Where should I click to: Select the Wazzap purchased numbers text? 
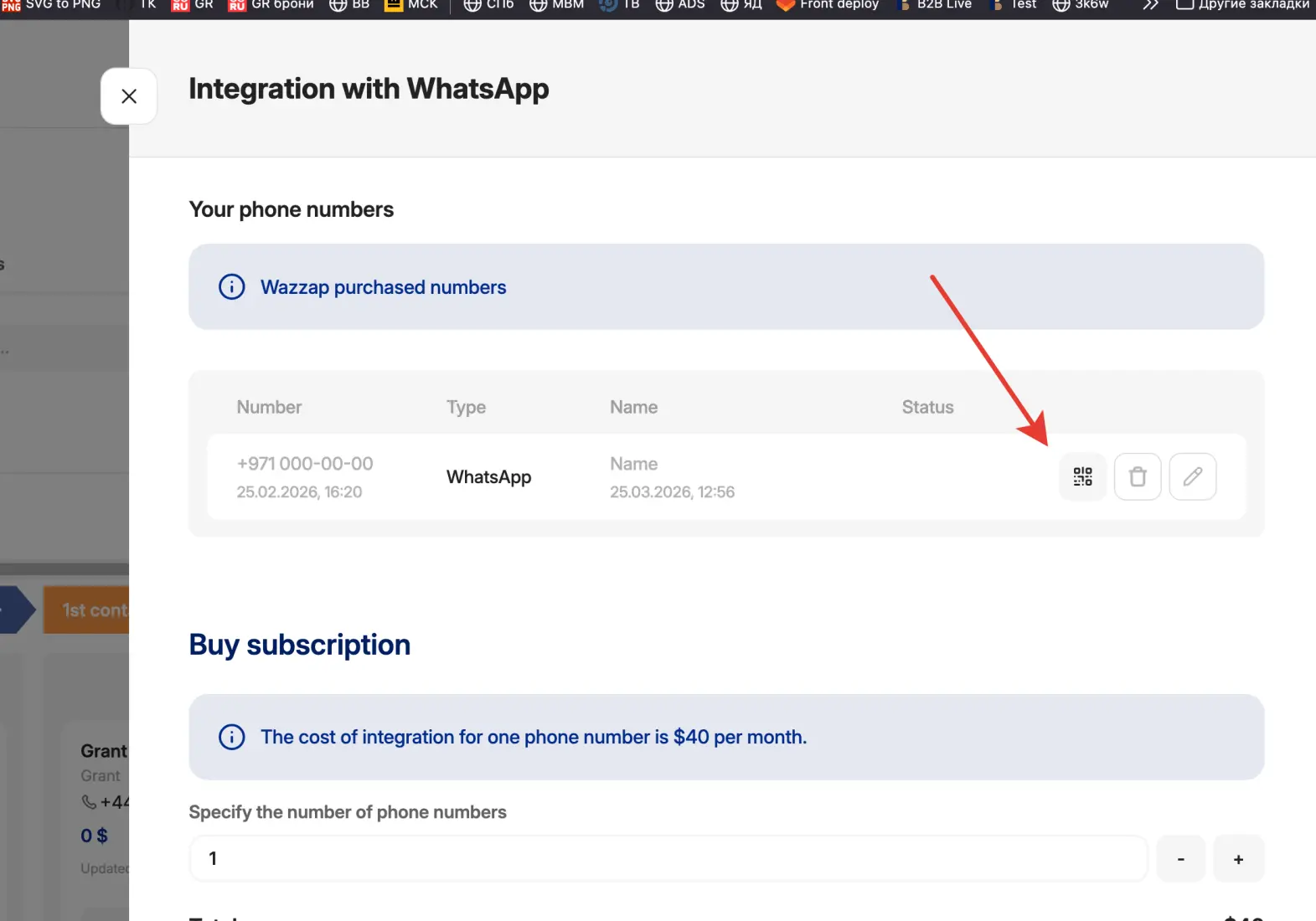(x=384, y=287)
